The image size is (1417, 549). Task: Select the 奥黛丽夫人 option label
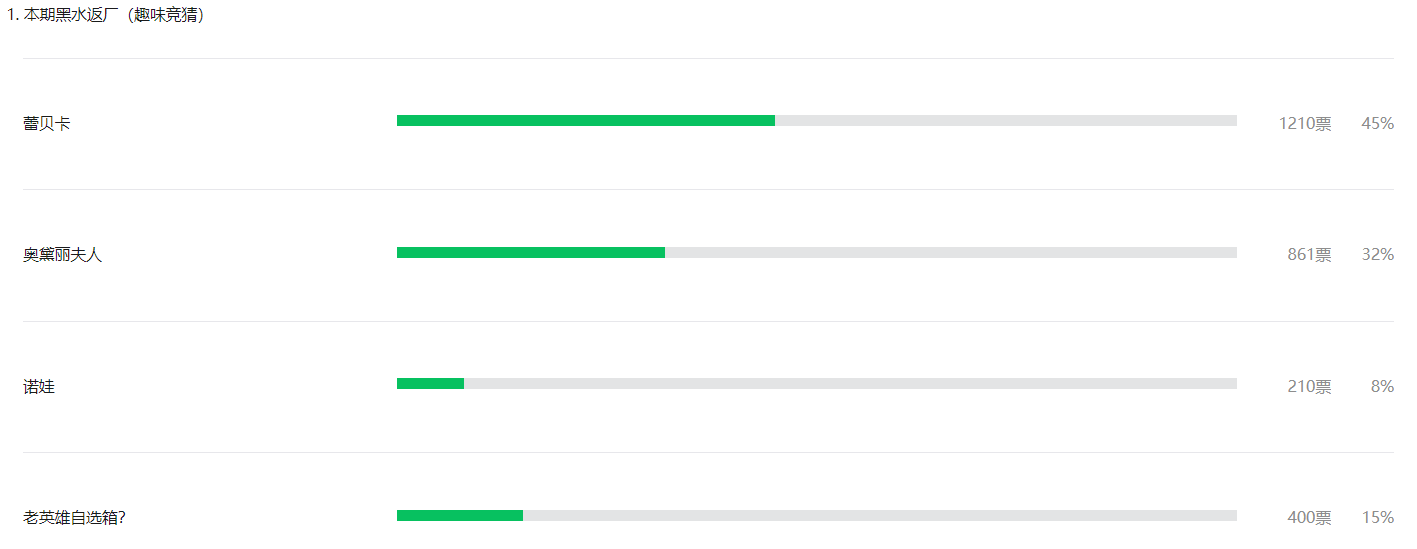[63, 255]
